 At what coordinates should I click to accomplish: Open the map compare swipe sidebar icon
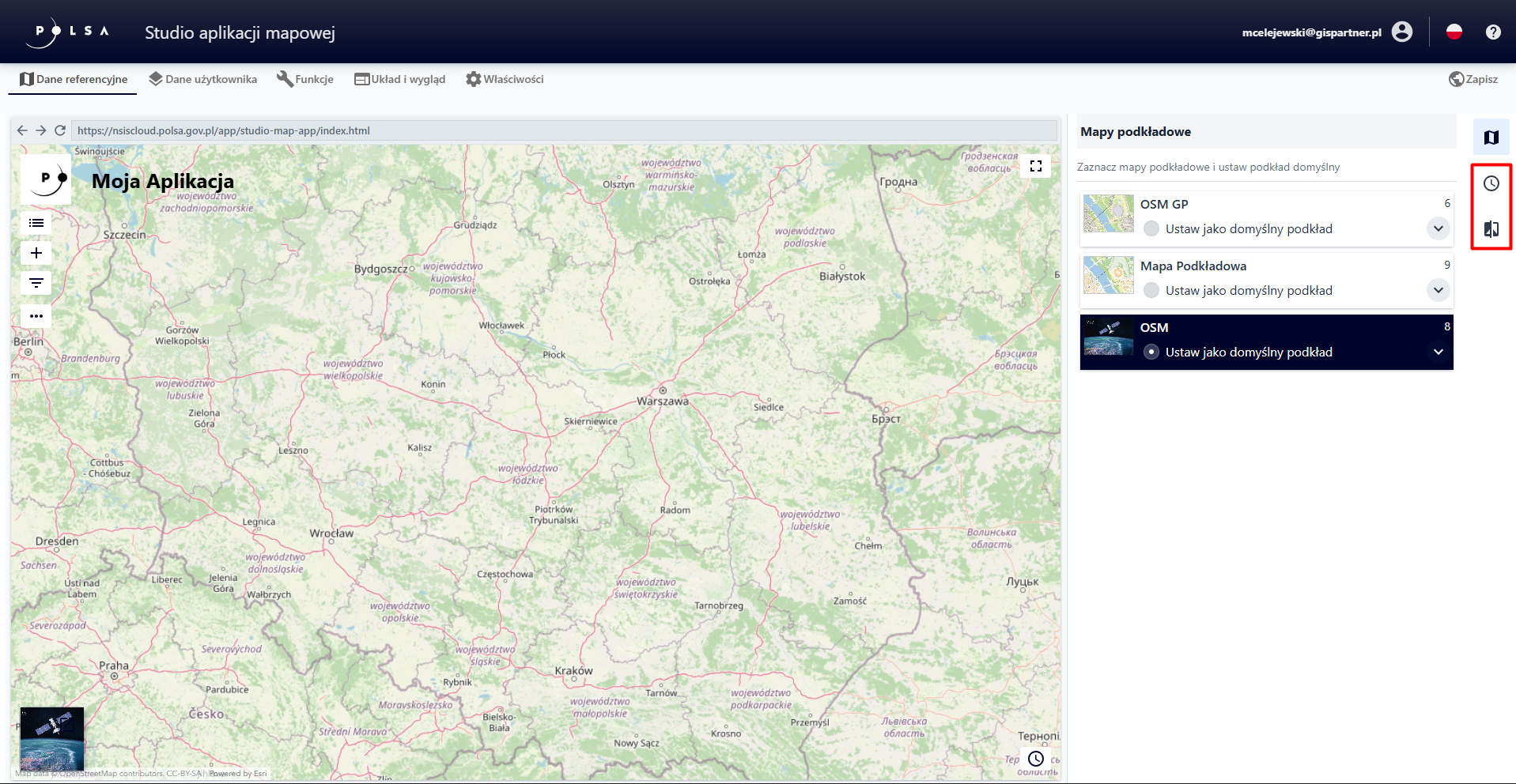[x=1491, y=229]
